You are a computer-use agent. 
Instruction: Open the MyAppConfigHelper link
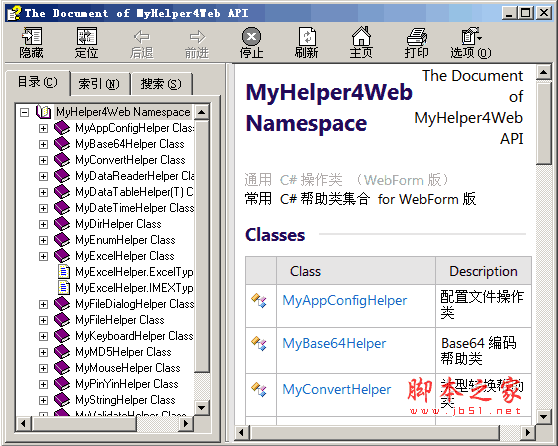[344, 300]
